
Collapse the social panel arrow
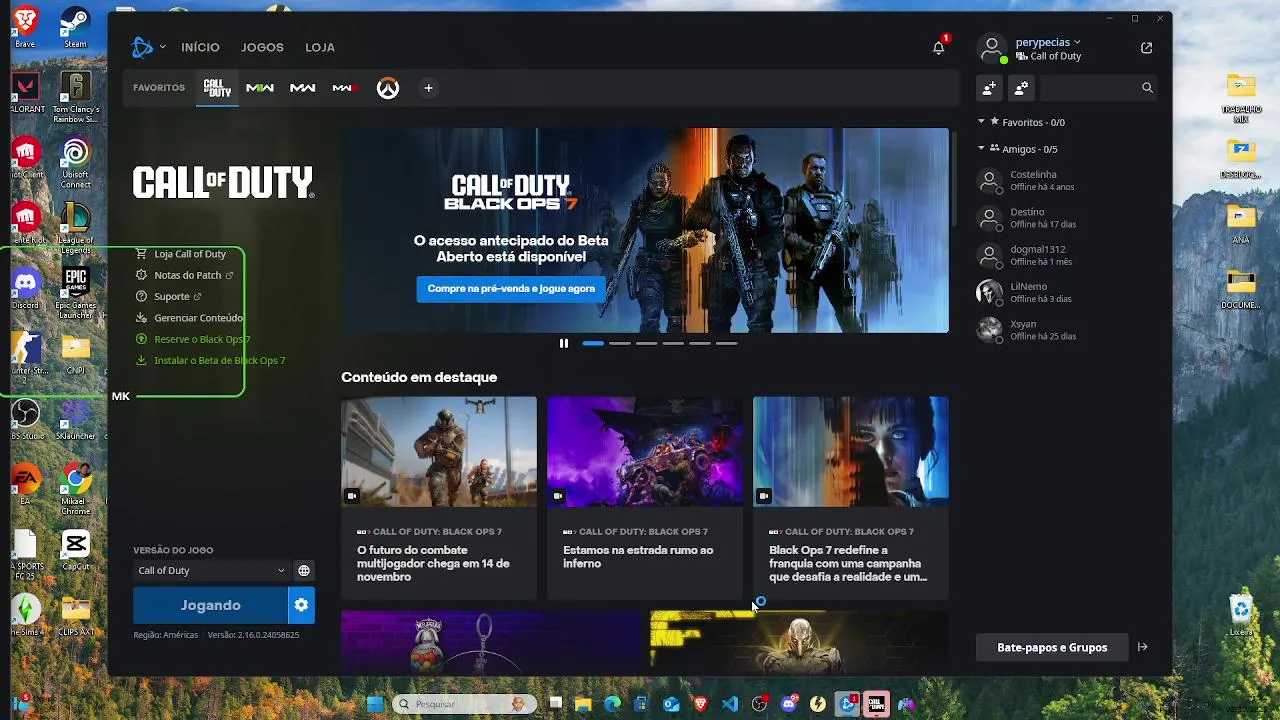click(x=1142, y=647)
